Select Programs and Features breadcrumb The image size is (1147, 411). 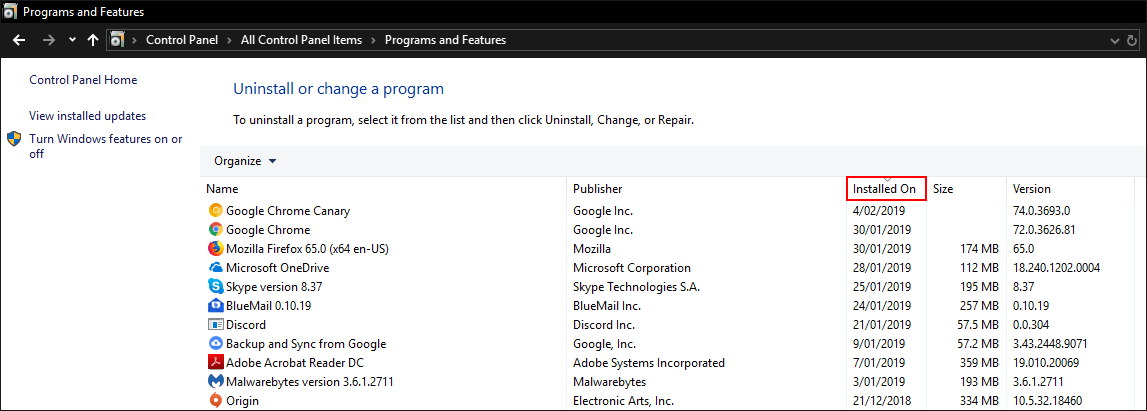(445, 40)
